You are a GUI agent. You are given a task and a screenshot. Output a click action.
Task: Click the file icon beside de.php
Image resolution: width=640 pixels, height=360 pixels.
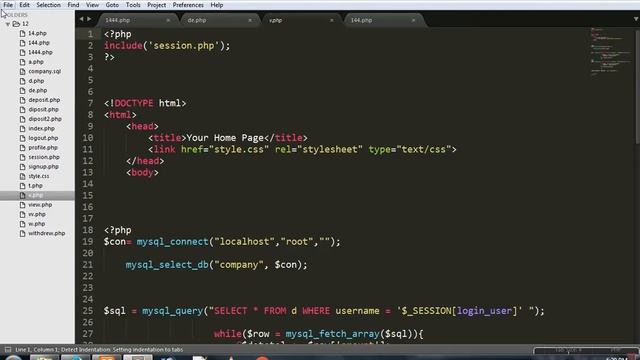click(22, 90)
